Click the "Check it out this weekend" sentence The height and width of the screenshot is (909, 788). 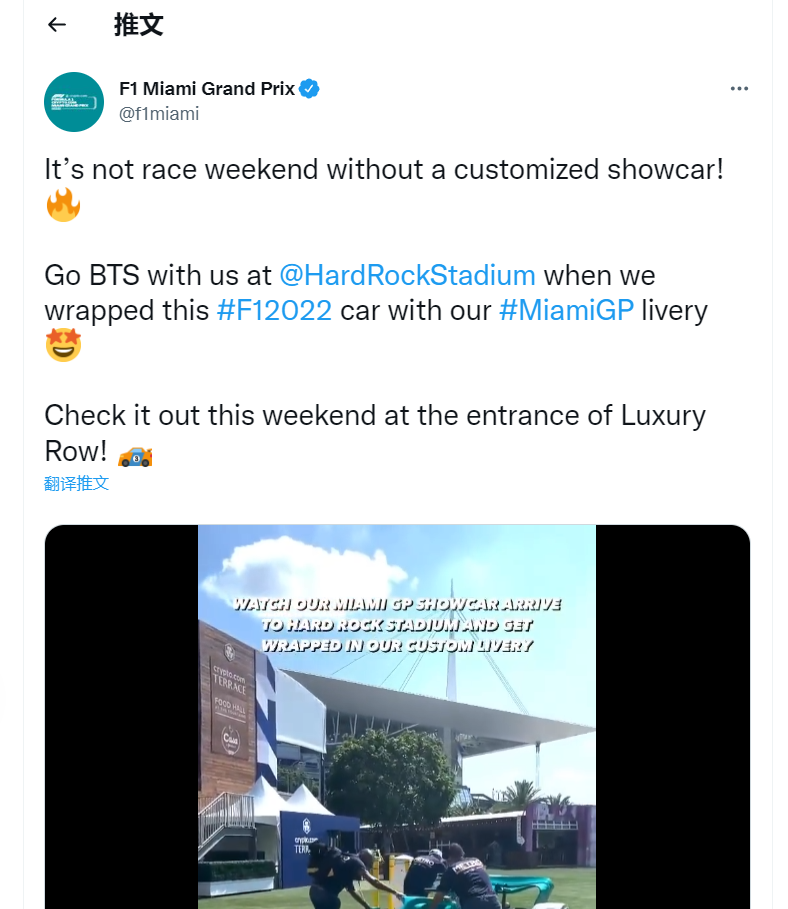tap(375, 415)
